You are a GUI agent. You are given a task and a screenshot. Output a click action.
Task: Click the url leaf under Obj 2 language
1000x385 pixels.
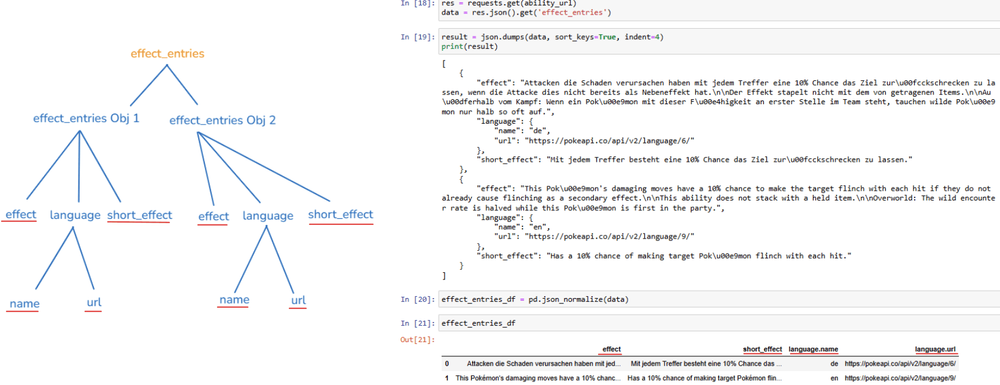(x=298, y=301)
